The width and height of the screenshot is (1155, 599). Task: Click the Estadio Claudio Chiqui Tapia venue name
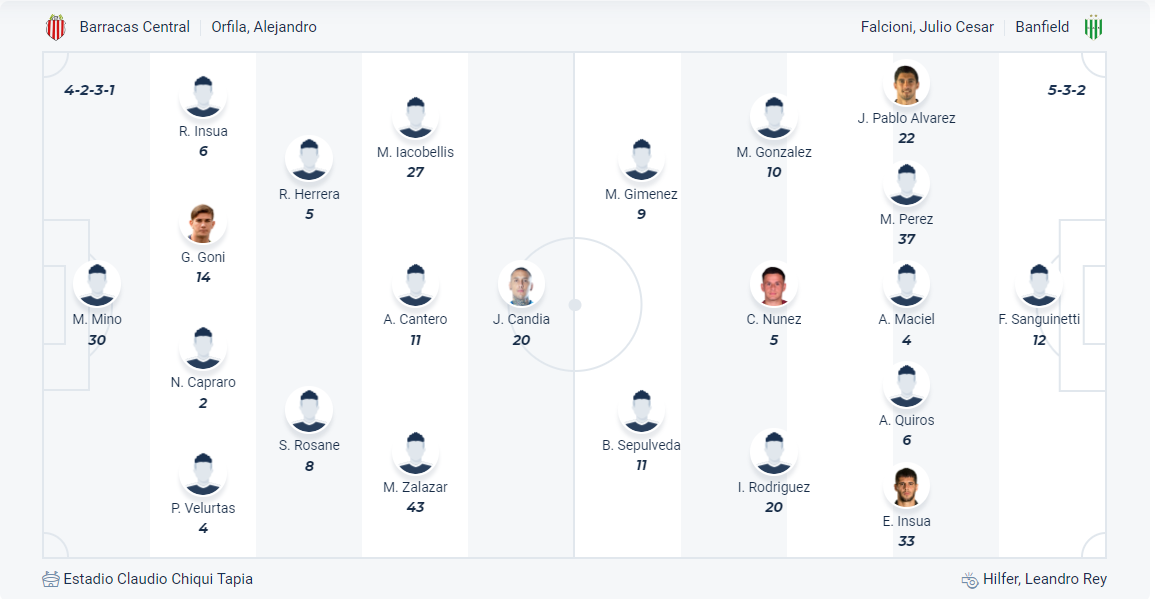pyautogui.click(x=158, y=579)
